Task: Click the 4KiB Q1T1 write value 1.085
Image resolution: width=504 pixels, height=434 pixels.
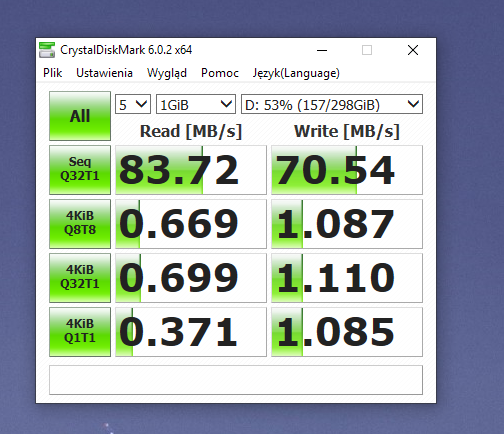Action: pyautogui.click(x=347, y=332)
